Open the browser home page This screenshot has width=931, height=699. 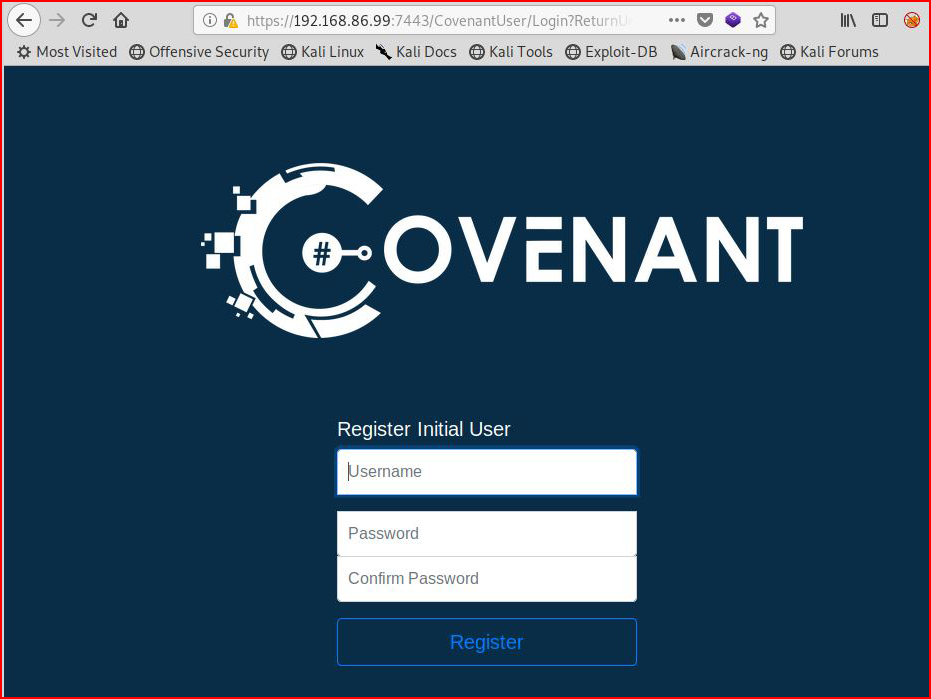[121, 20]
